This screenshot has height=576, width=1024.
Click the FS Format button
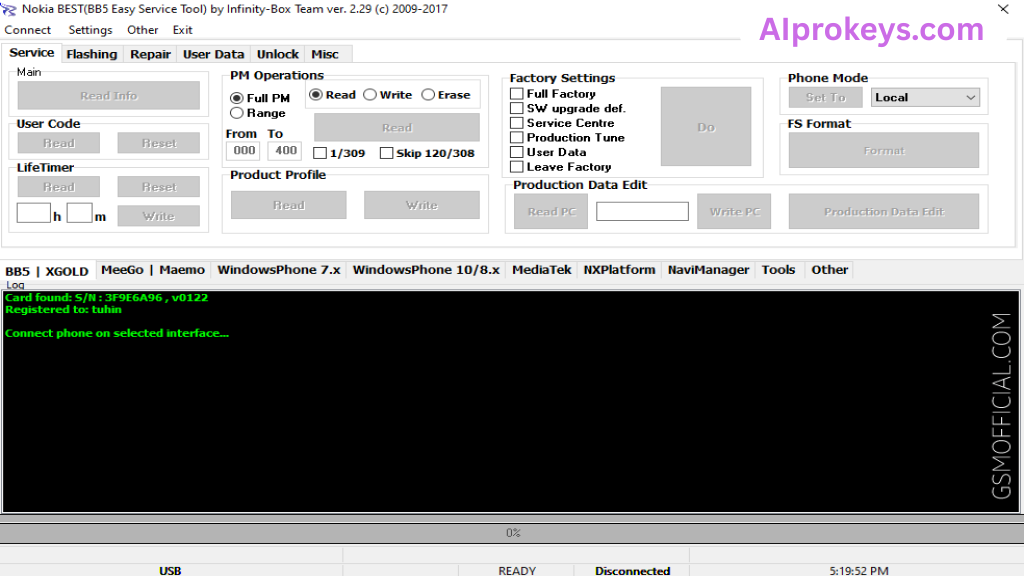coord(884,150)
